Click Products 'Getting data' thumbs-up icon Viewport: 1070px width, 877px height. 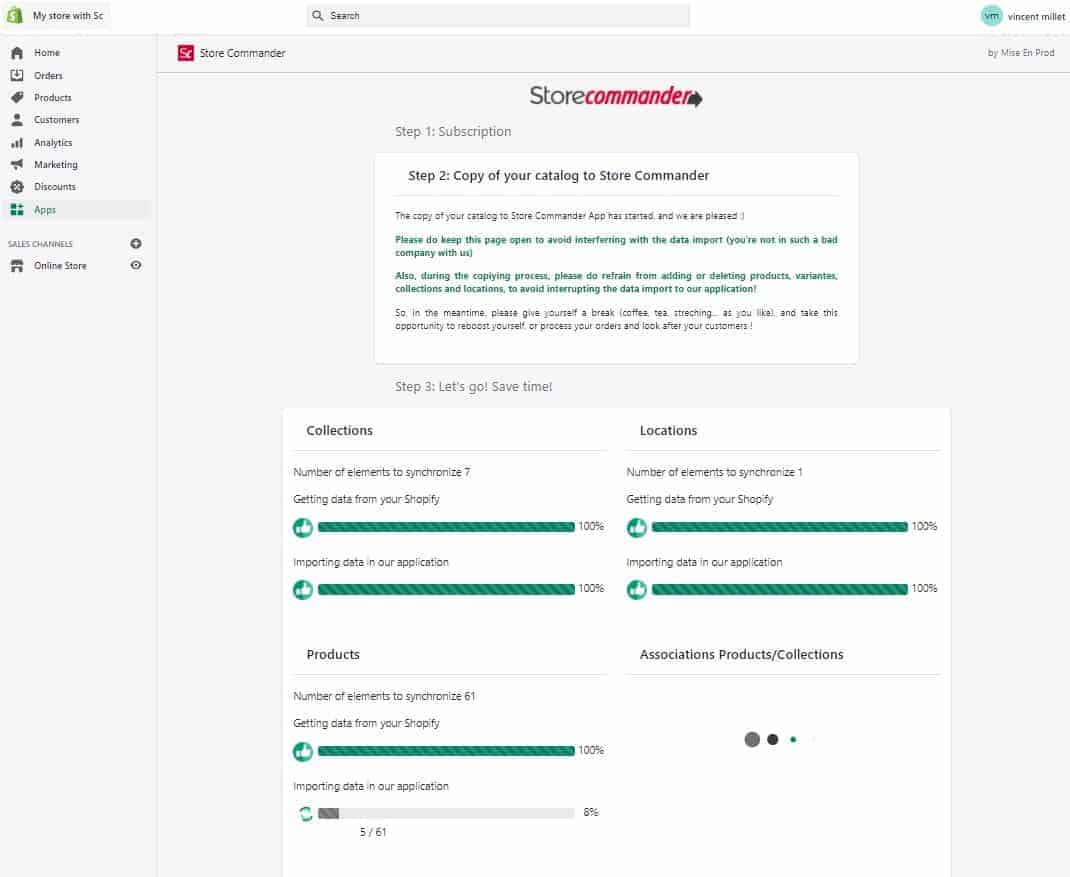pyautogui.click(x=303, y=751)
